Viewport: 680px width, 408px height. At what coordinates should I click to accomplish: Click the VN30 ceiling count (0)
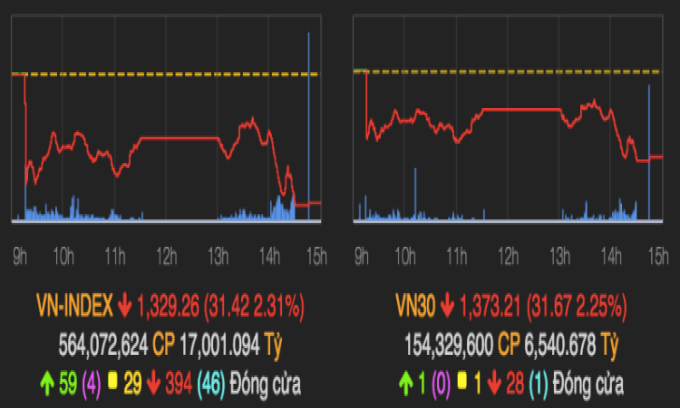click(x=441, y=385)
